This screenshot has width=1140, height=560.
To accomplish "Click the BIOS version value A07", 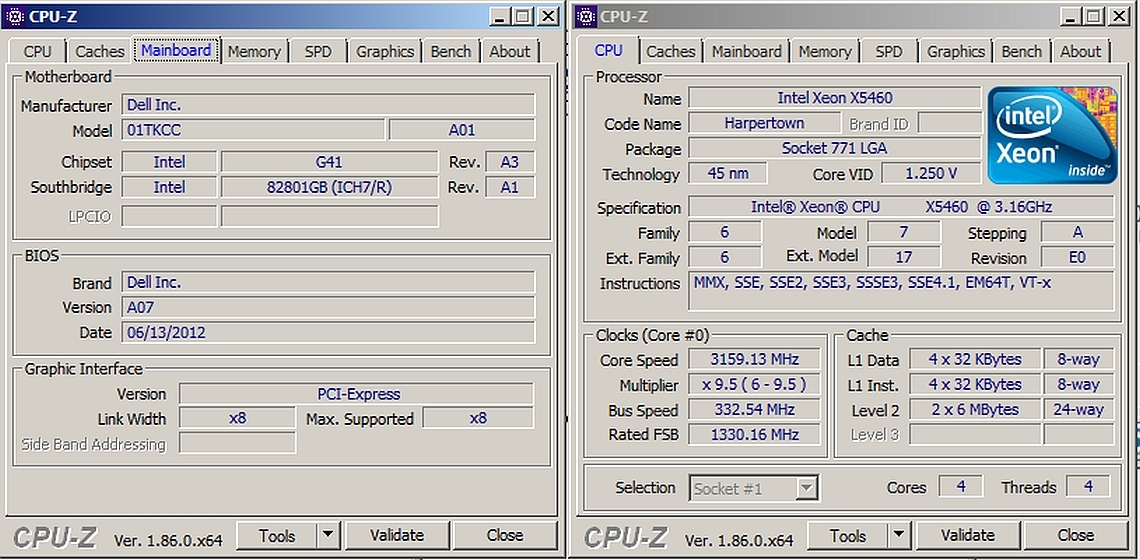I will pos(329,307).
